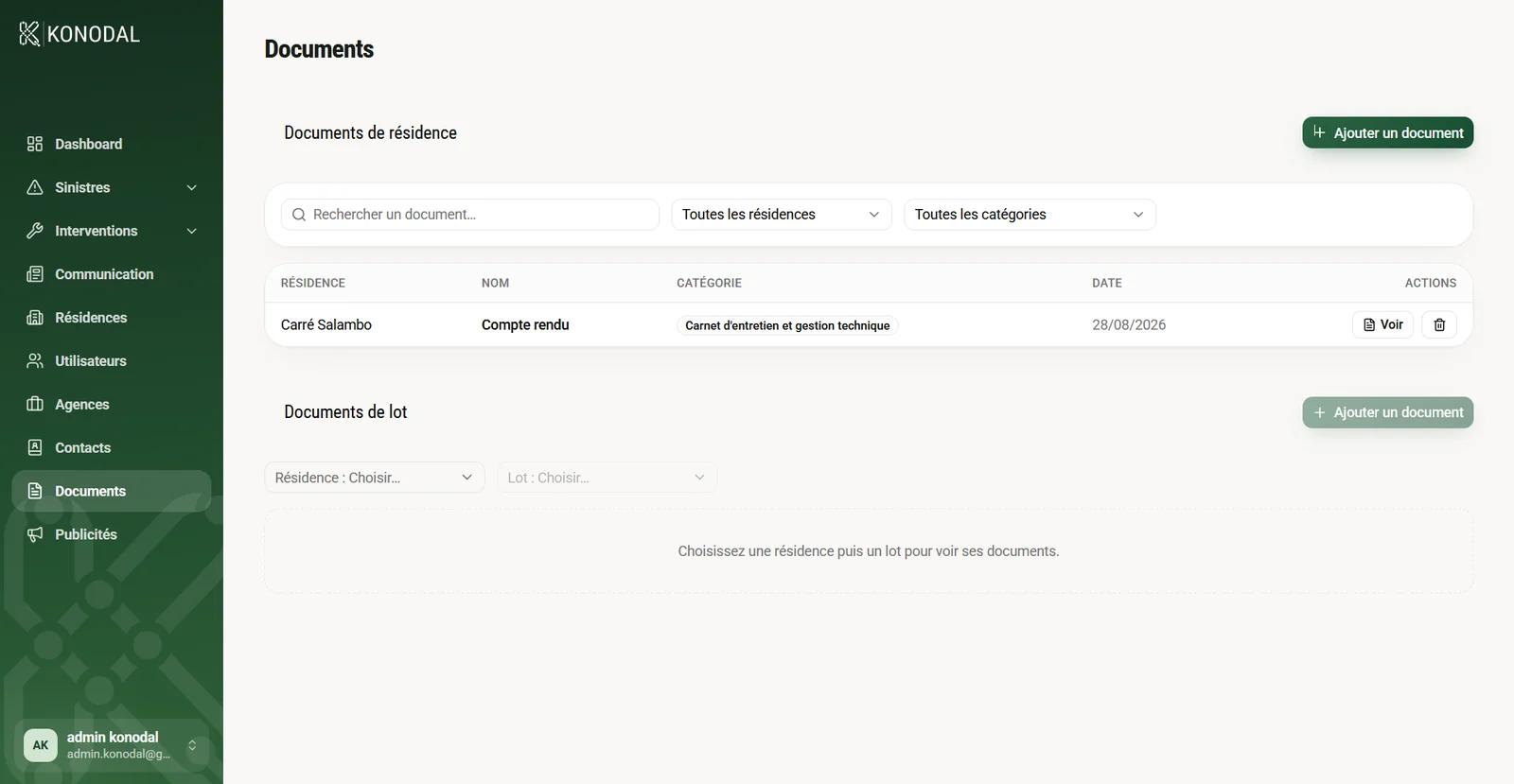Open the Utilisateurs section
The image size is (1514, 784).
click(112, 361)
